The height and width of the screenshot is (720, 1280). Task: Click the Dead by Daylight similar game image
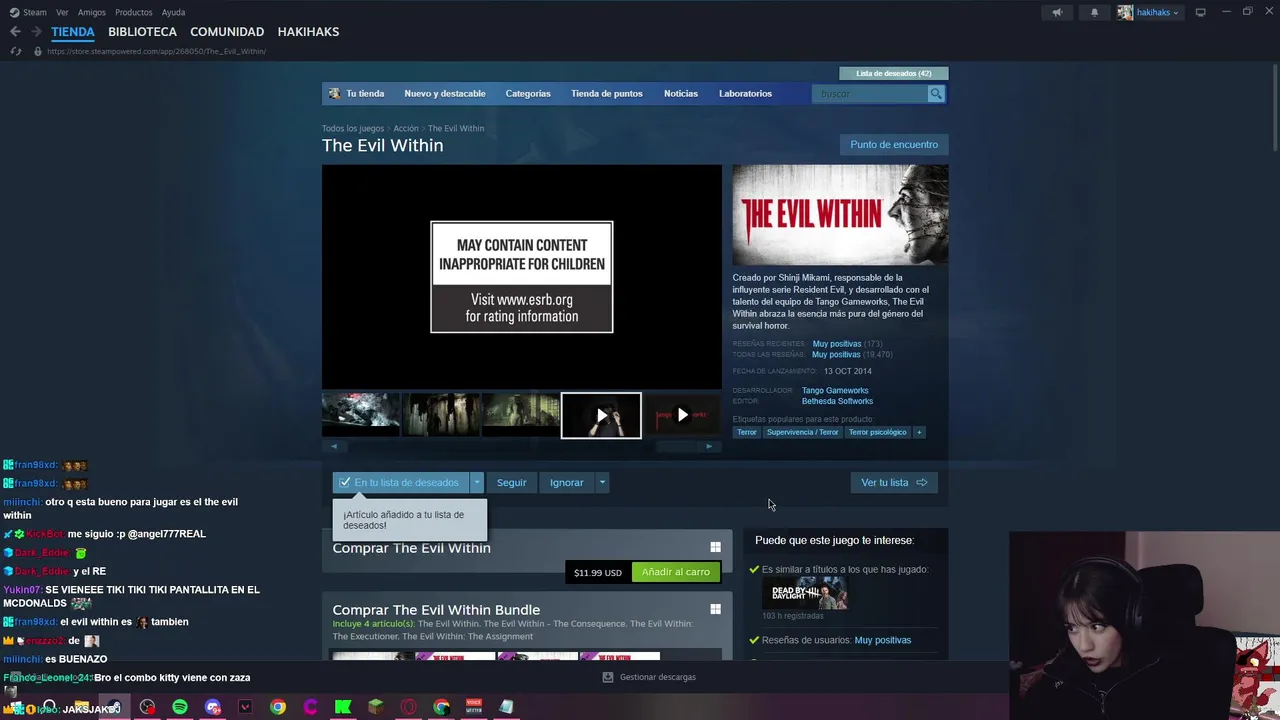pos(804,593)
